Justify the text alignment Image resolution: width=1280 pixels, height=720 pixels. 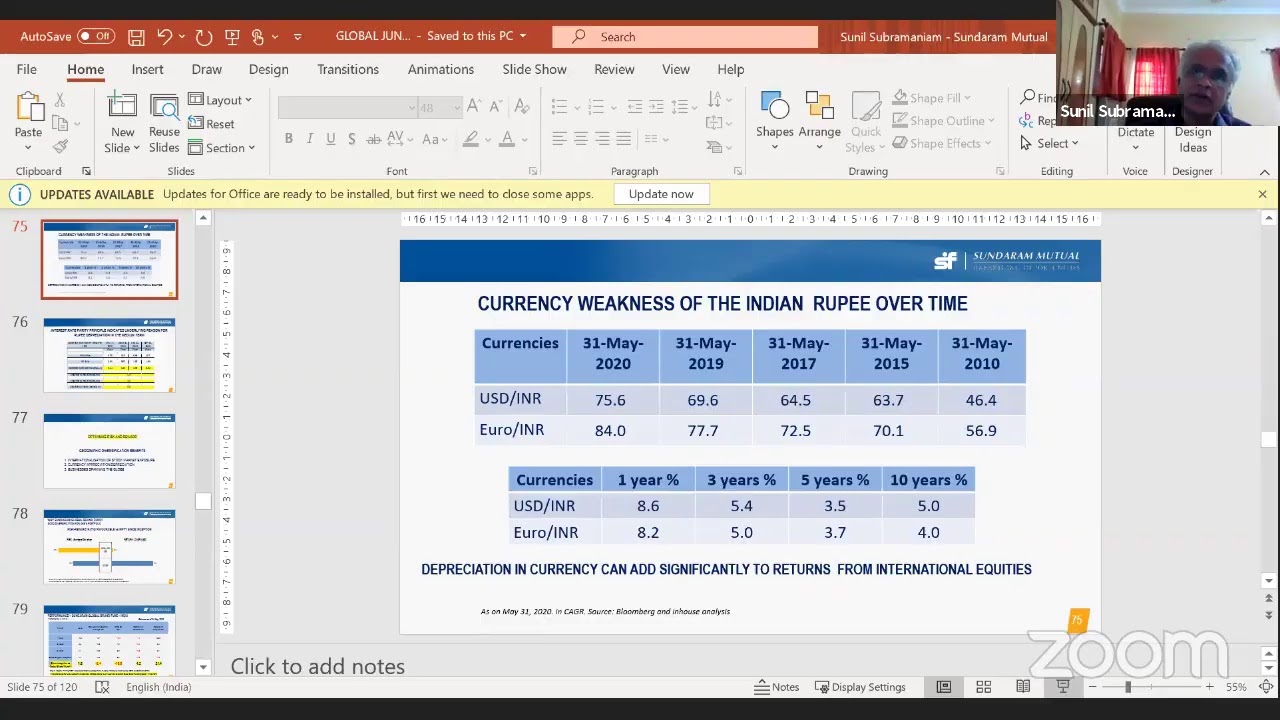pyautogui.click(x=624, y=139)
